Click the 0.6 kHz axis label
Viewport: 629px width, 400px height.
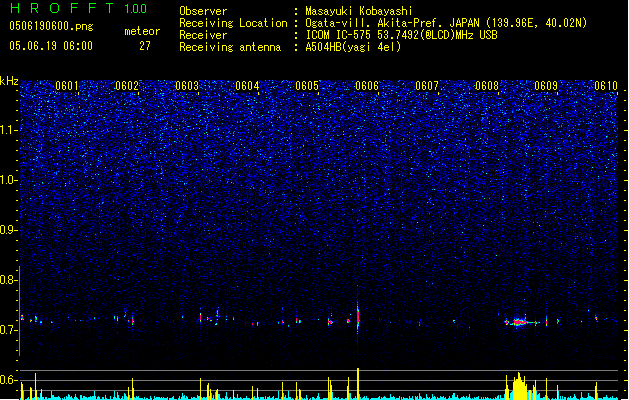click(9, 380)
